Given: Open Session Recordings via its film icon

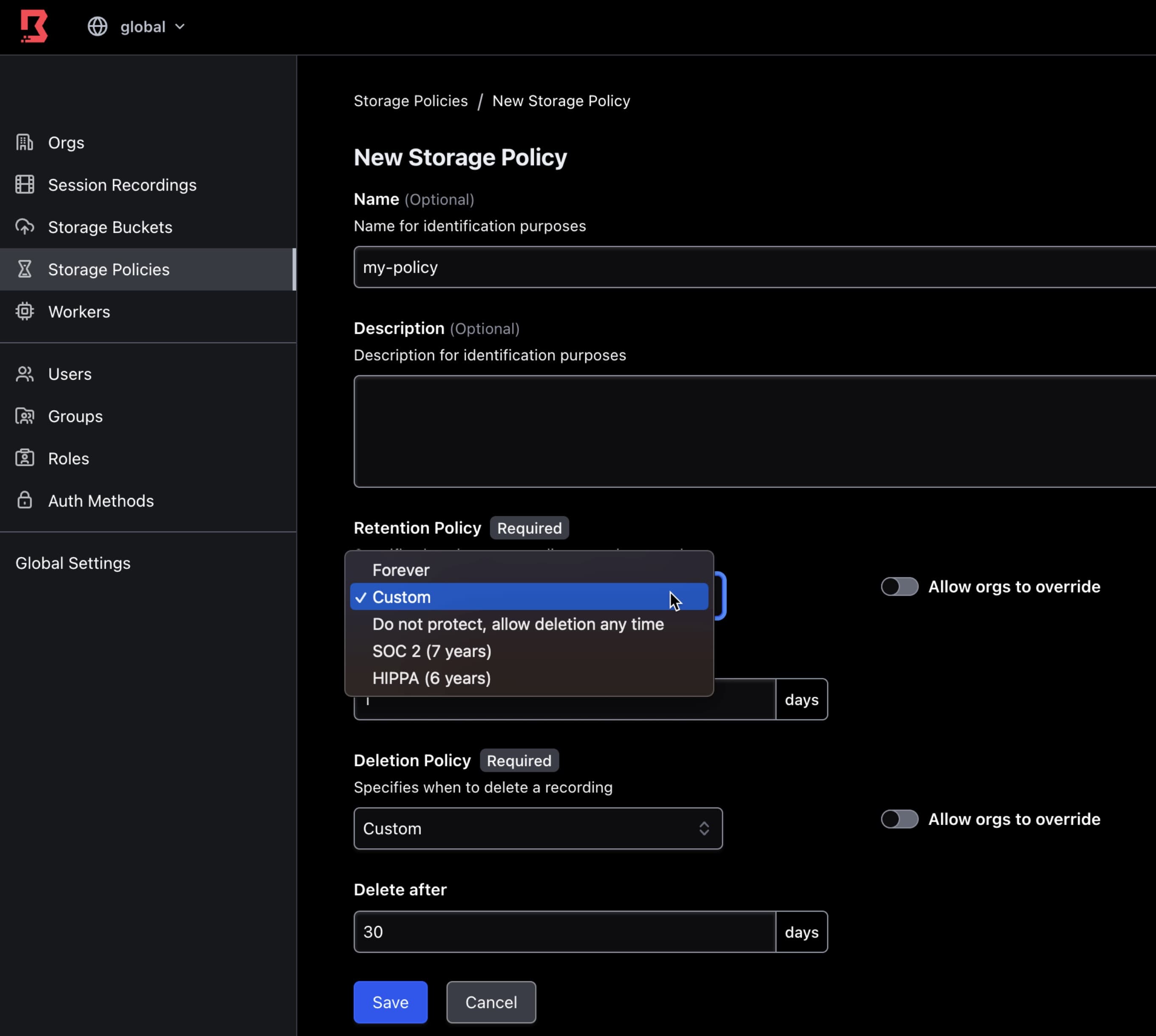Looking at the screenshot, I should (24, 184).
